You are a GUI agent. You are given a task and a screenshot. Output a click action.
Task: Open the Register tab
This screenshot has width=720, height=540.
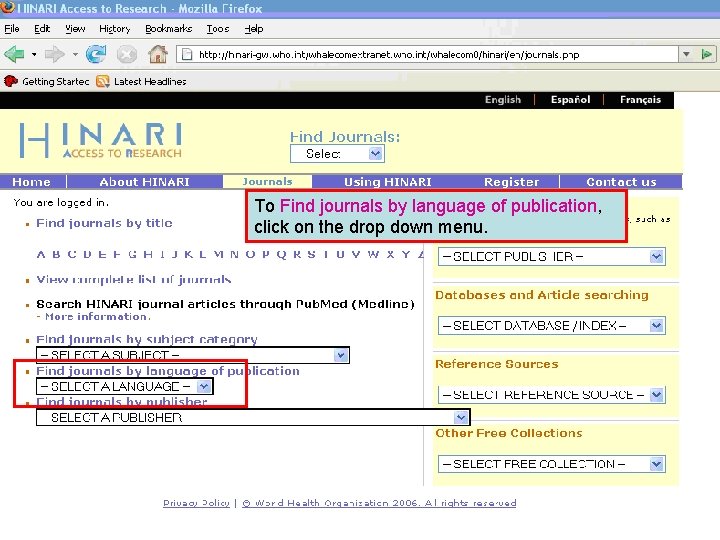(512, 182)
